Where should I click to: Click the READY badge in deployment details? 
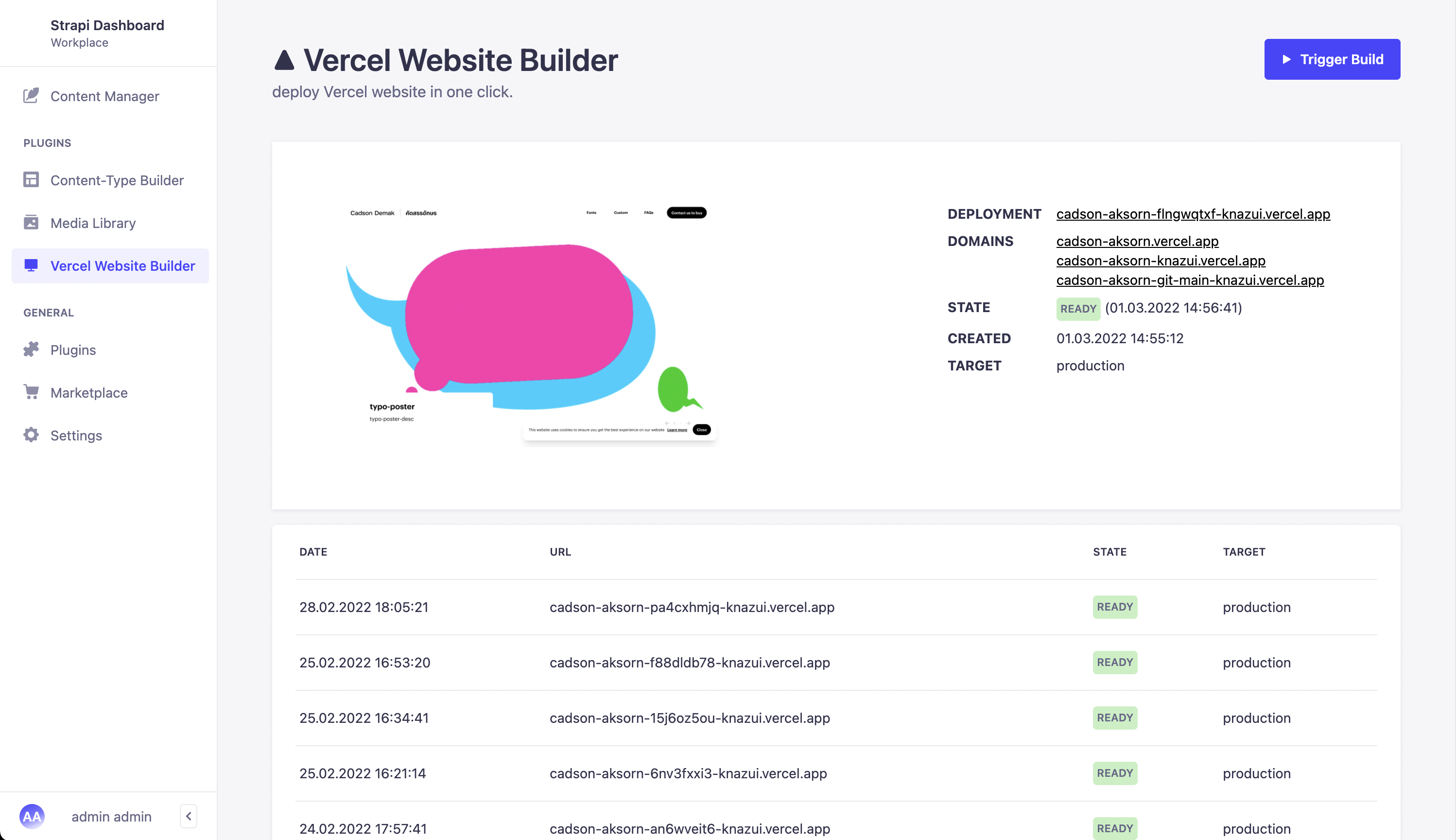point(1078,309)
